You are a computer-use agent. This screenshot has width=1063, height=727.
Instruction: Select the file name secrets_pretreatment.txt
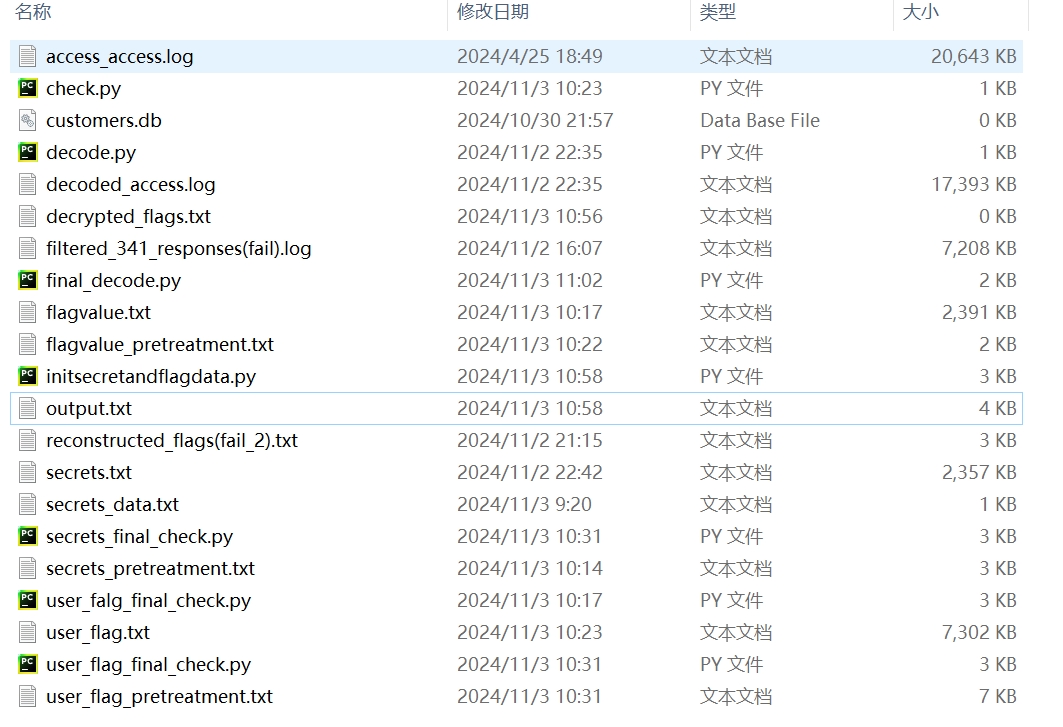click(151, 569)
